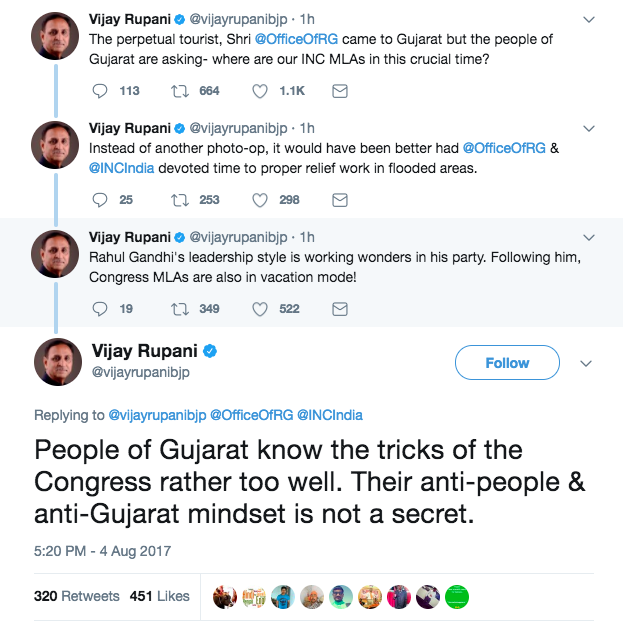
Task: Open Vijay Rupani's large profile picture
Action: pos(57,361)
